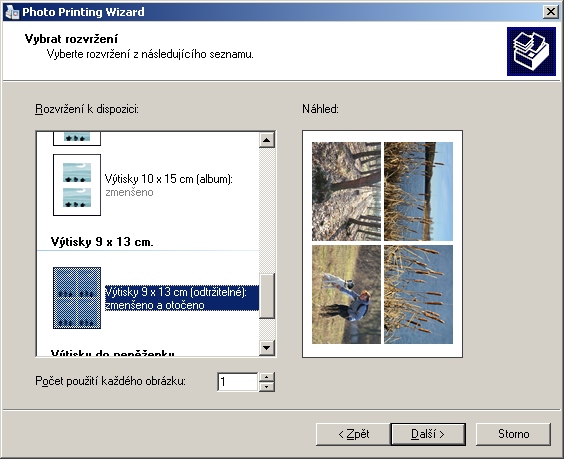Click the image use count input field
Image resolution: width=564 pixels, height=459 pixels.
(237, 382)
